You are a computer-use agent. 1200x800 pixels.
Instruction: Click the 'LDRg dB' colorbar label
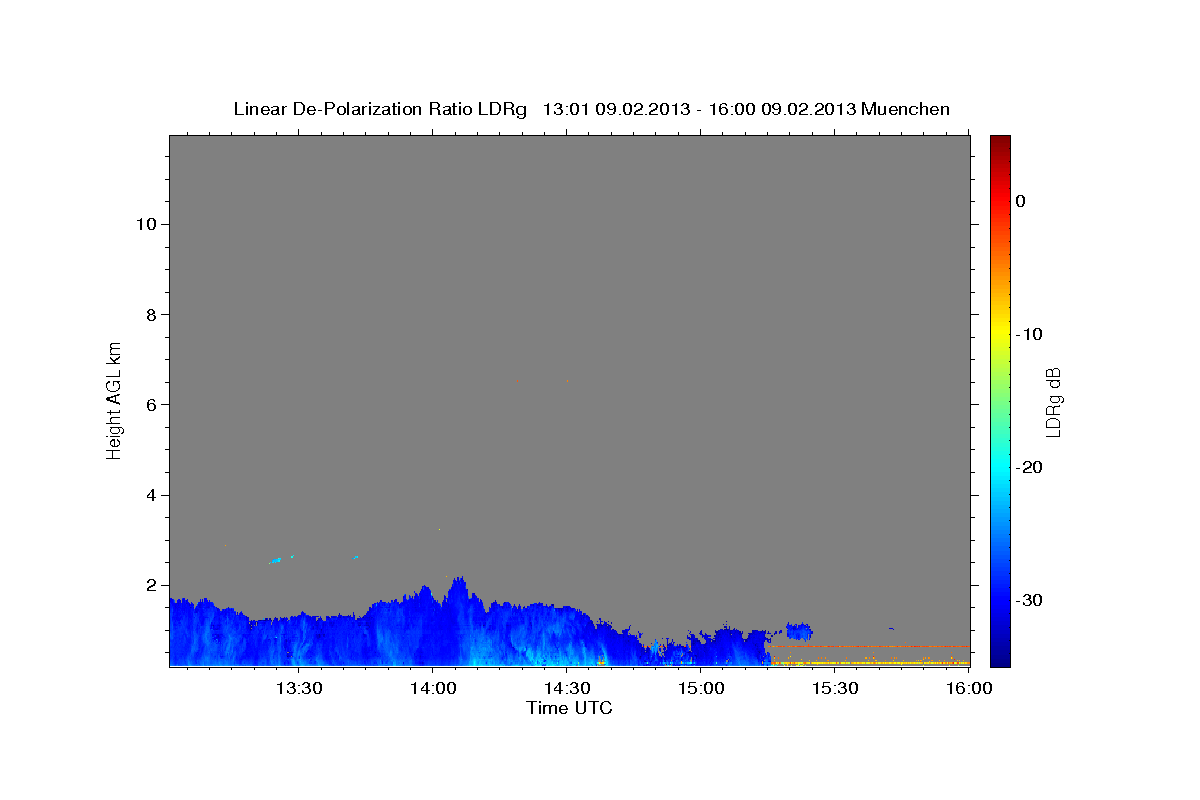pyautogui.click(x=1053, y=401)
